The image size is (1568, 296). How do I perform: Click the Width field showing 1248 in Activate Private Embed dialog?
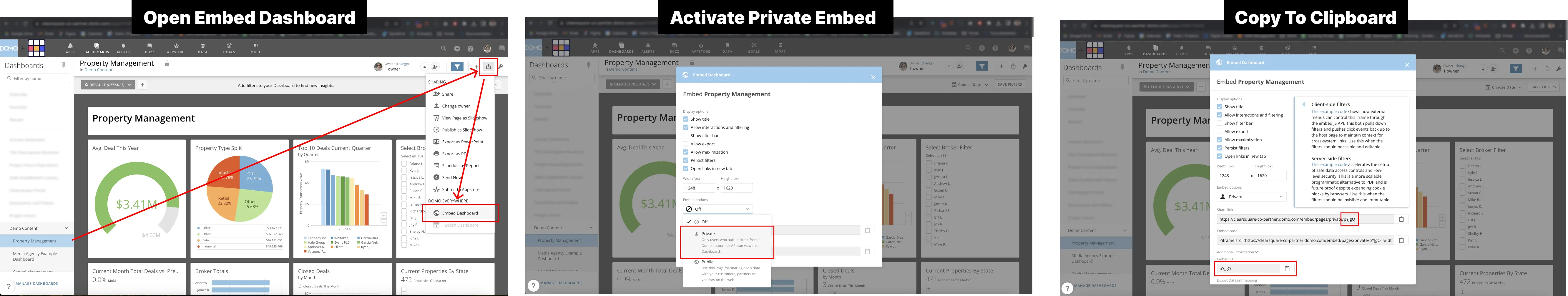(699, 188)
